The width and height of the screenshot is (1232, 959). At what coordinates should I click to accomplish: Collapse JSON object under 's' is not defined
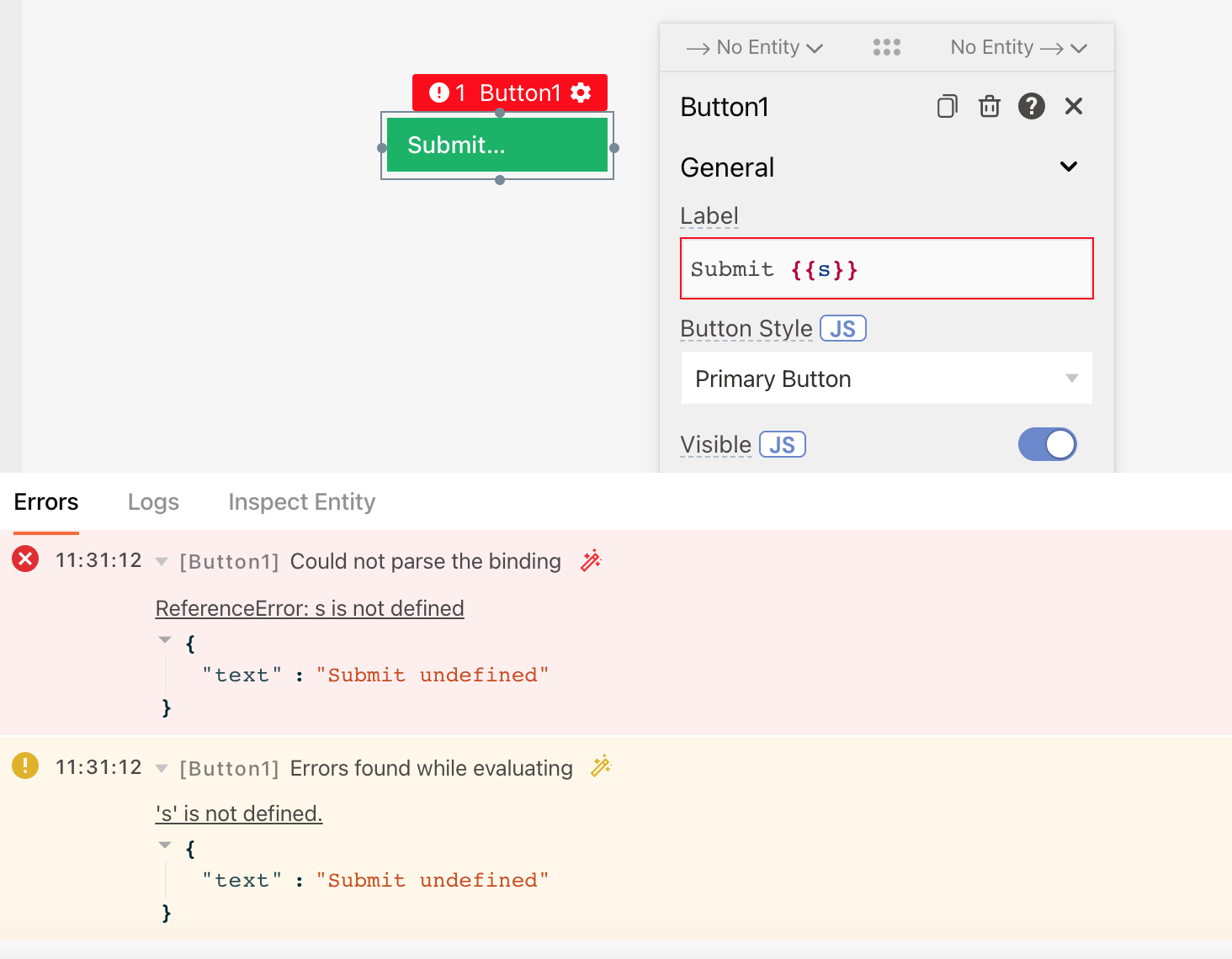click(x=165, y=845)
